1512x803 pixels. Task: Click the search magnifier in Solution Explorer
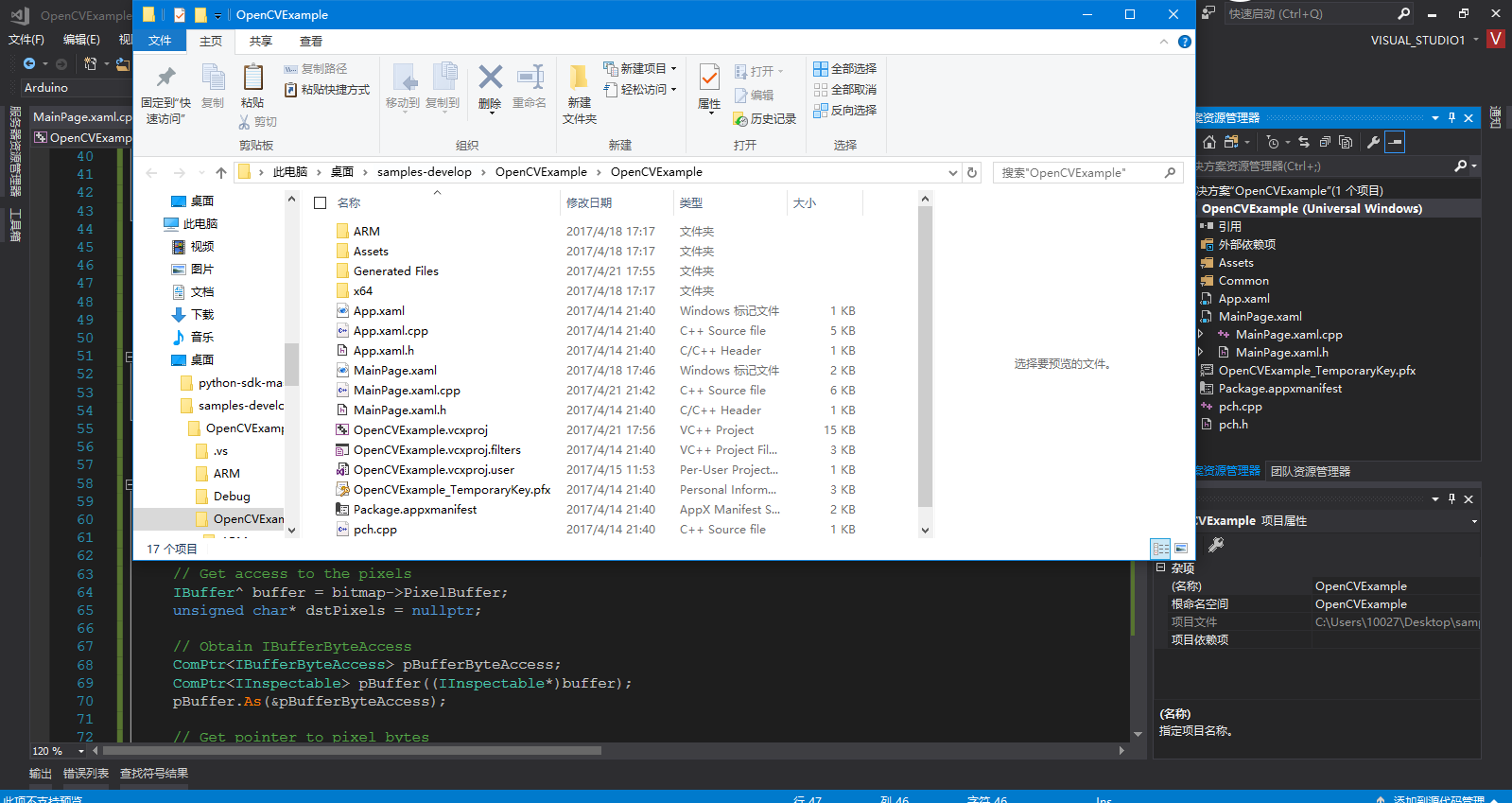(1461, 166)
